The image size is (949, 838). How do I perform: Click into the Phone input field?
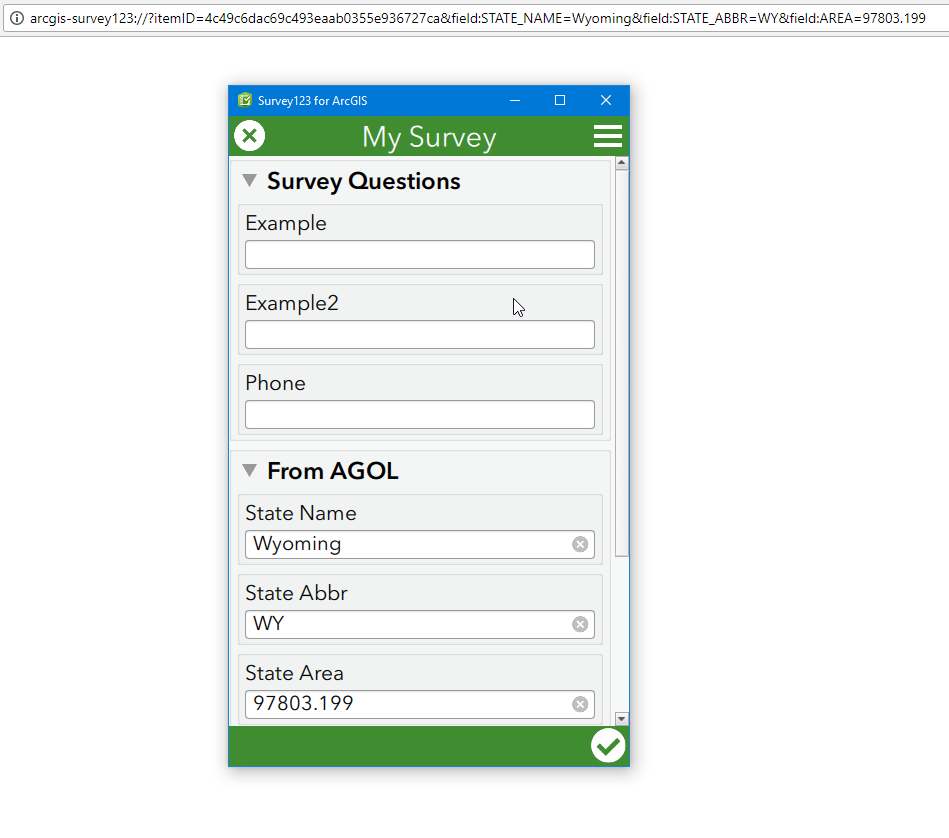pyautogui.click(x=419, y=414)
